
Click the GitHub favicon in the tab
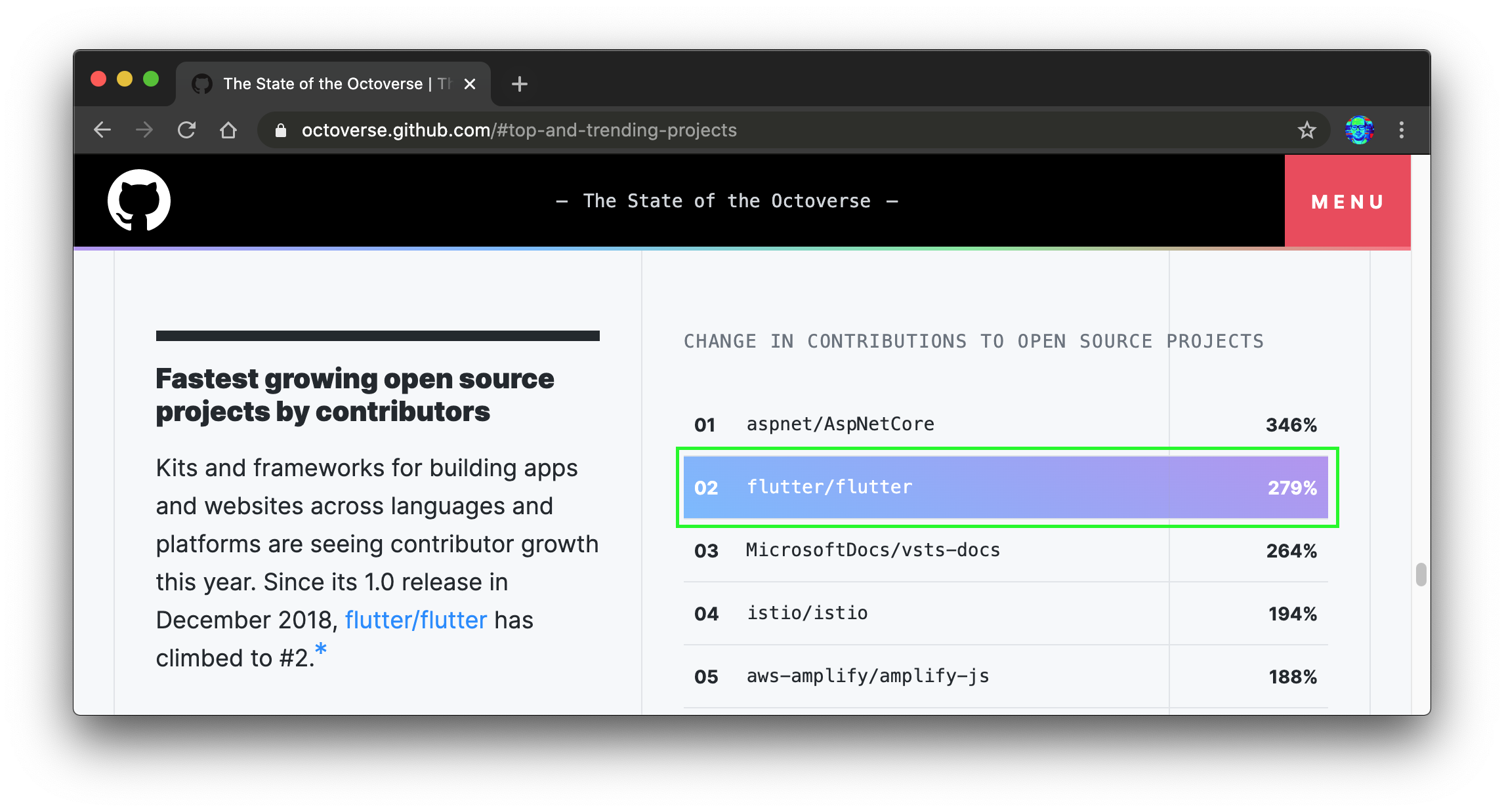click(202, 84)
